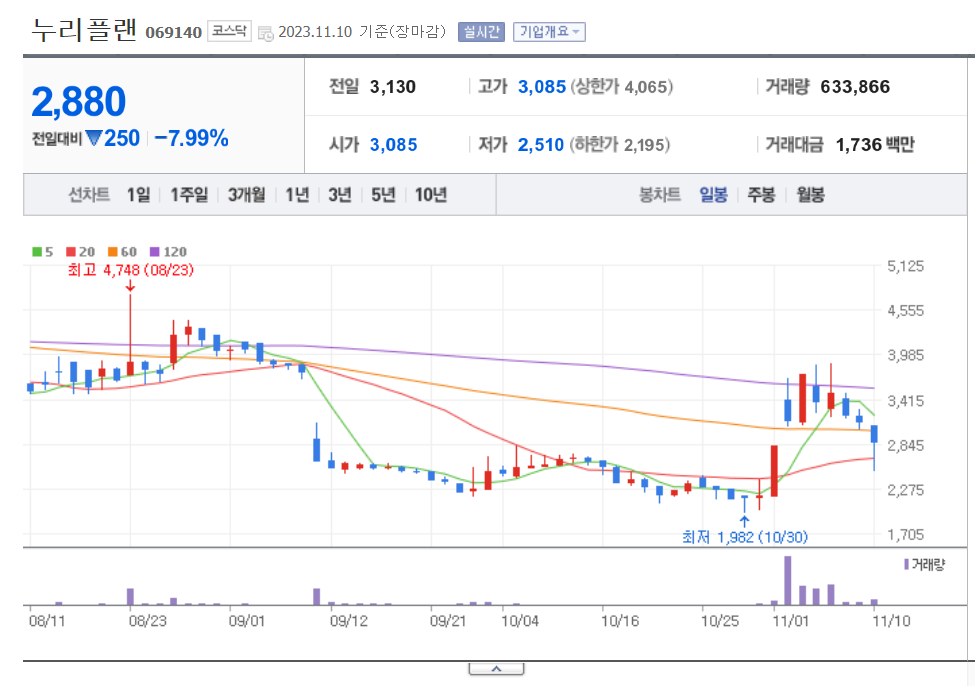975x686 pixels.
Task: Select the 5년 line chart period
Action: 383,195
